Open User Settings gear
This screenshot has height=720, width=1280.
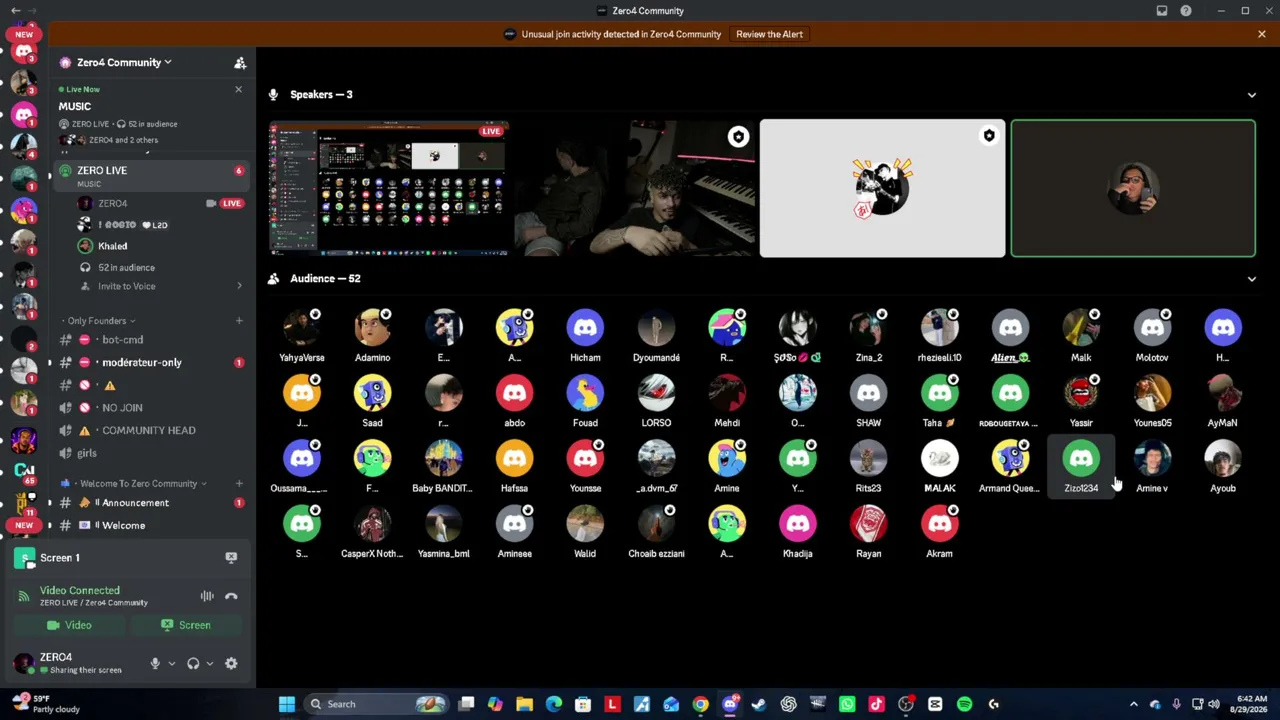tap(231, 664)
